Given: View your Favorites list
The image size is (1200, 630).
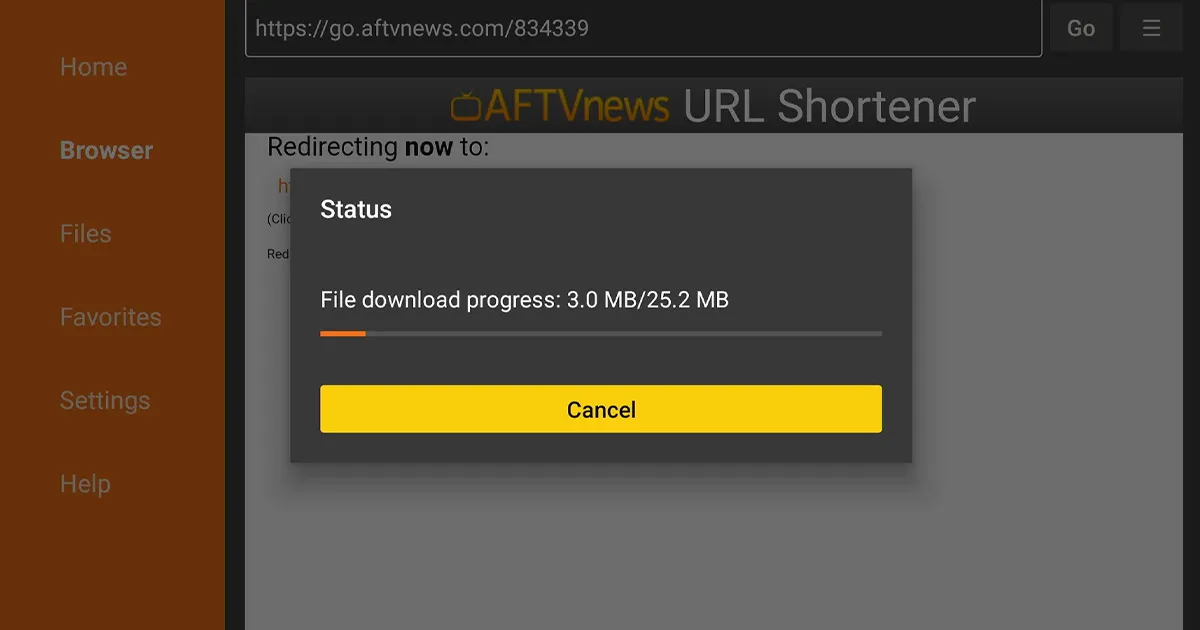Looking at the screenshot, I should pos(110,317).
